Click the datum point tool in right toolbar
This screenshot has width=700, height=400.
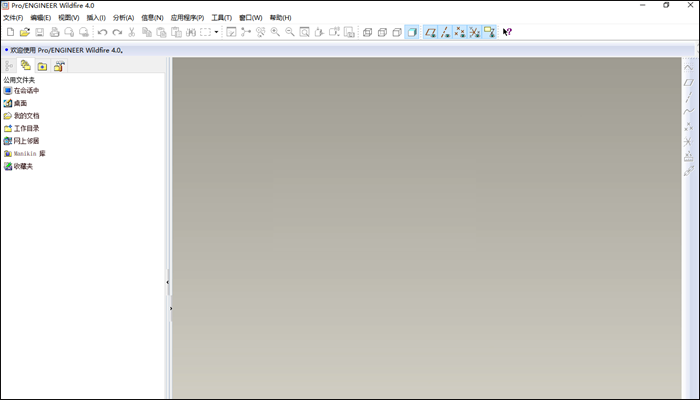(688, 127)
